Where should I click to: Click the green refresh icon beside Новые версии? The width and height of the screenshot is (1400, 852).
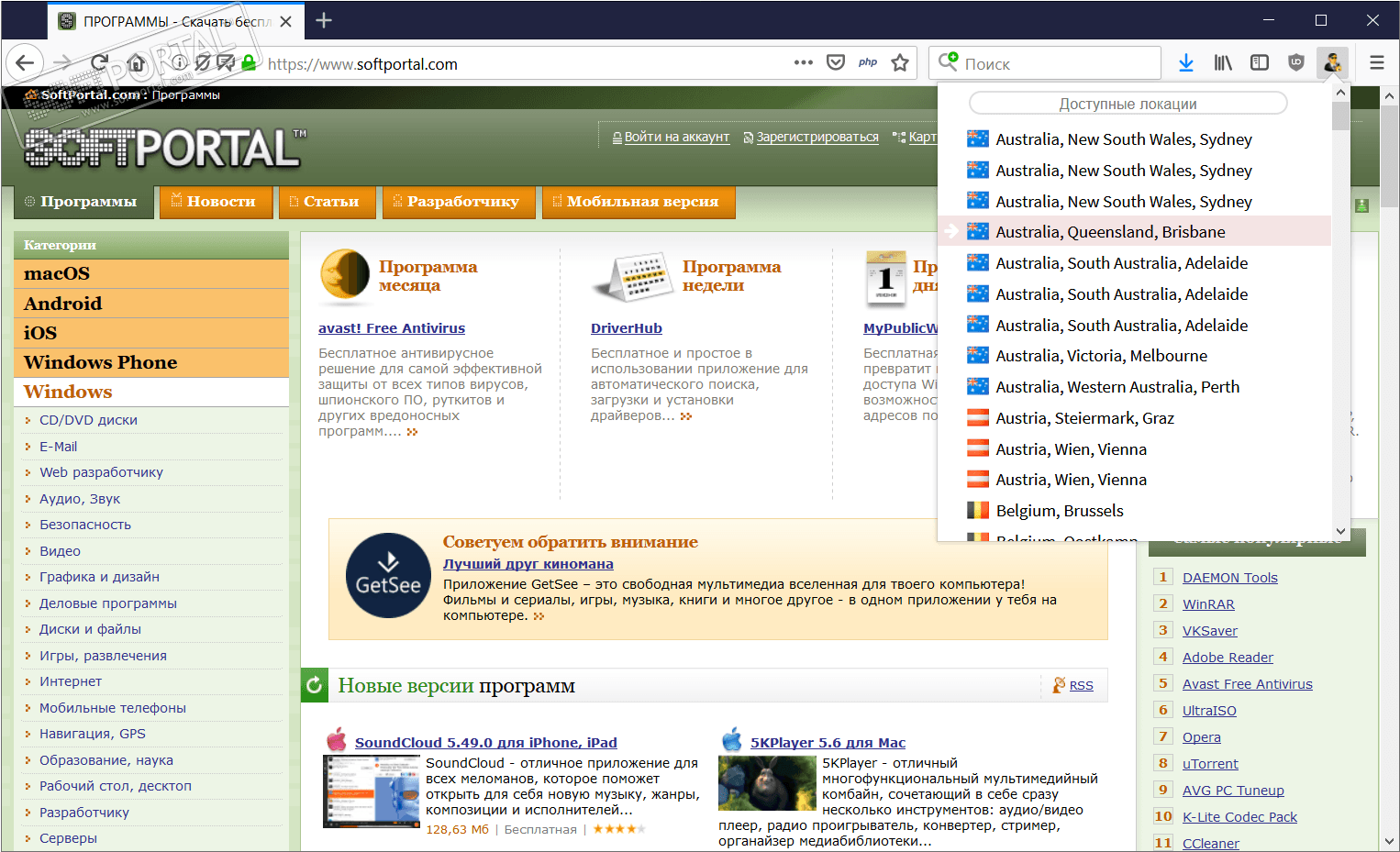point(314,685)
